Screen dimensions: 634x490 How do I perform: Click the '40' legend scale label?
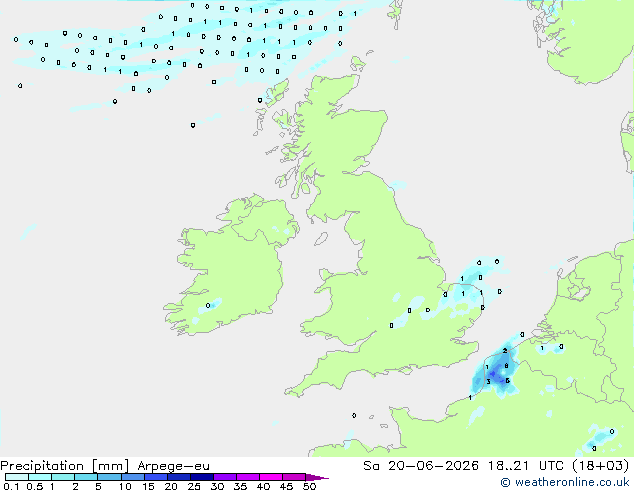(263, 486)
